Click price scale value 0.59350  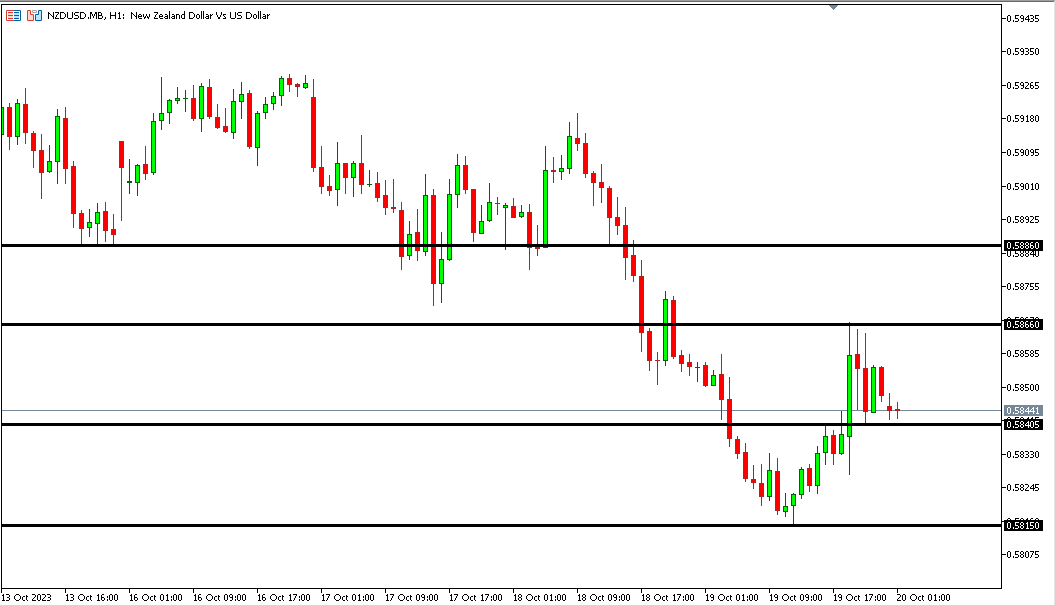pos(1023,52)
